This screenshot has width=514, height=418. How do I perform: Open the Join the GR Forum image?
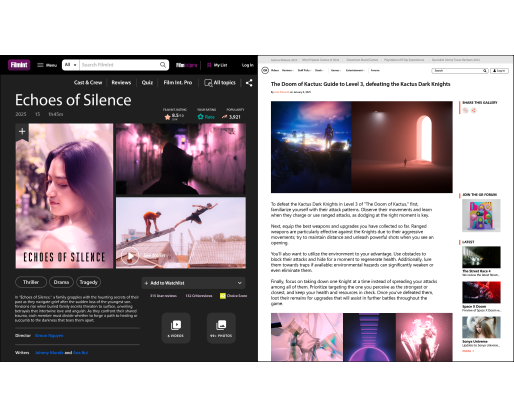click(481, 215)
